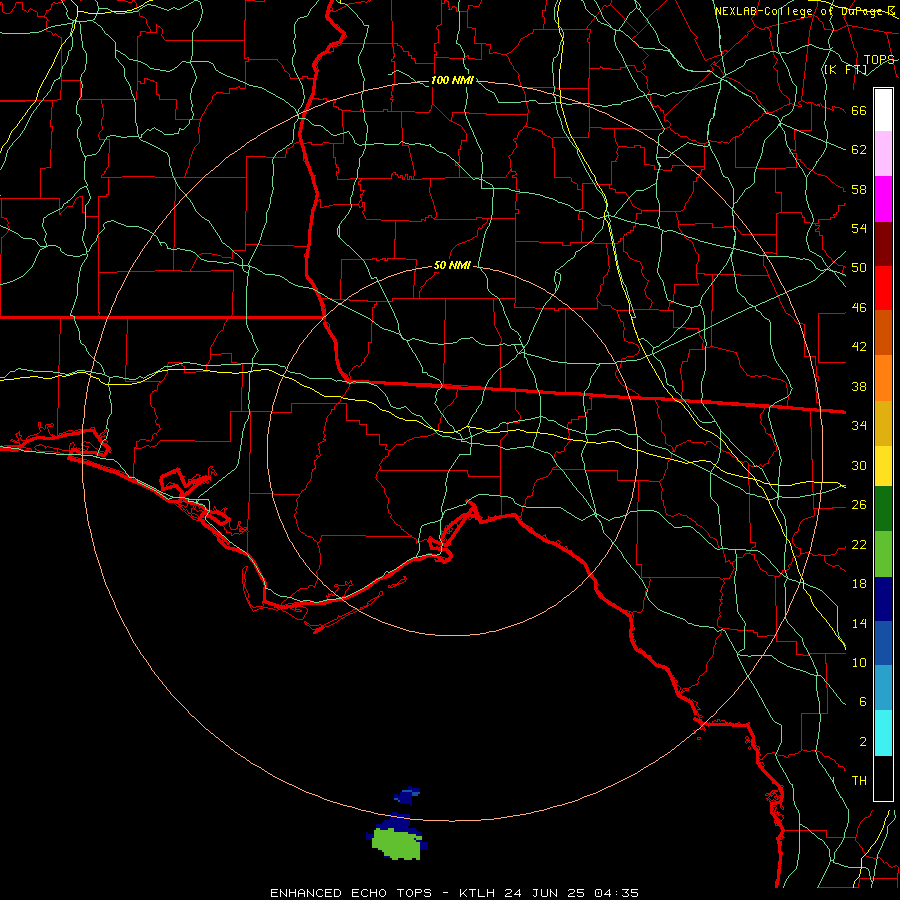Click the legend value 14
This screenshot has height=900, width=900.
coord(859,623)
